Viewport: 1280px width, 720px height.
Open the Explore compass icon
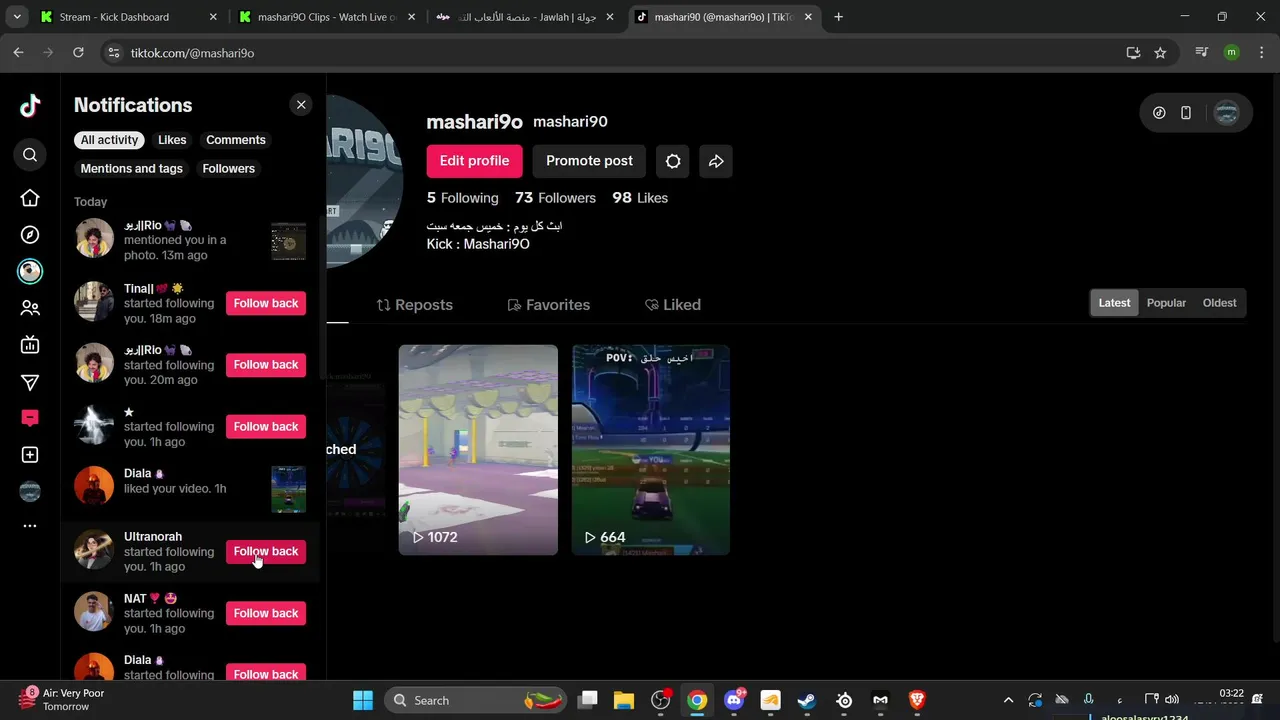(30, 235)
